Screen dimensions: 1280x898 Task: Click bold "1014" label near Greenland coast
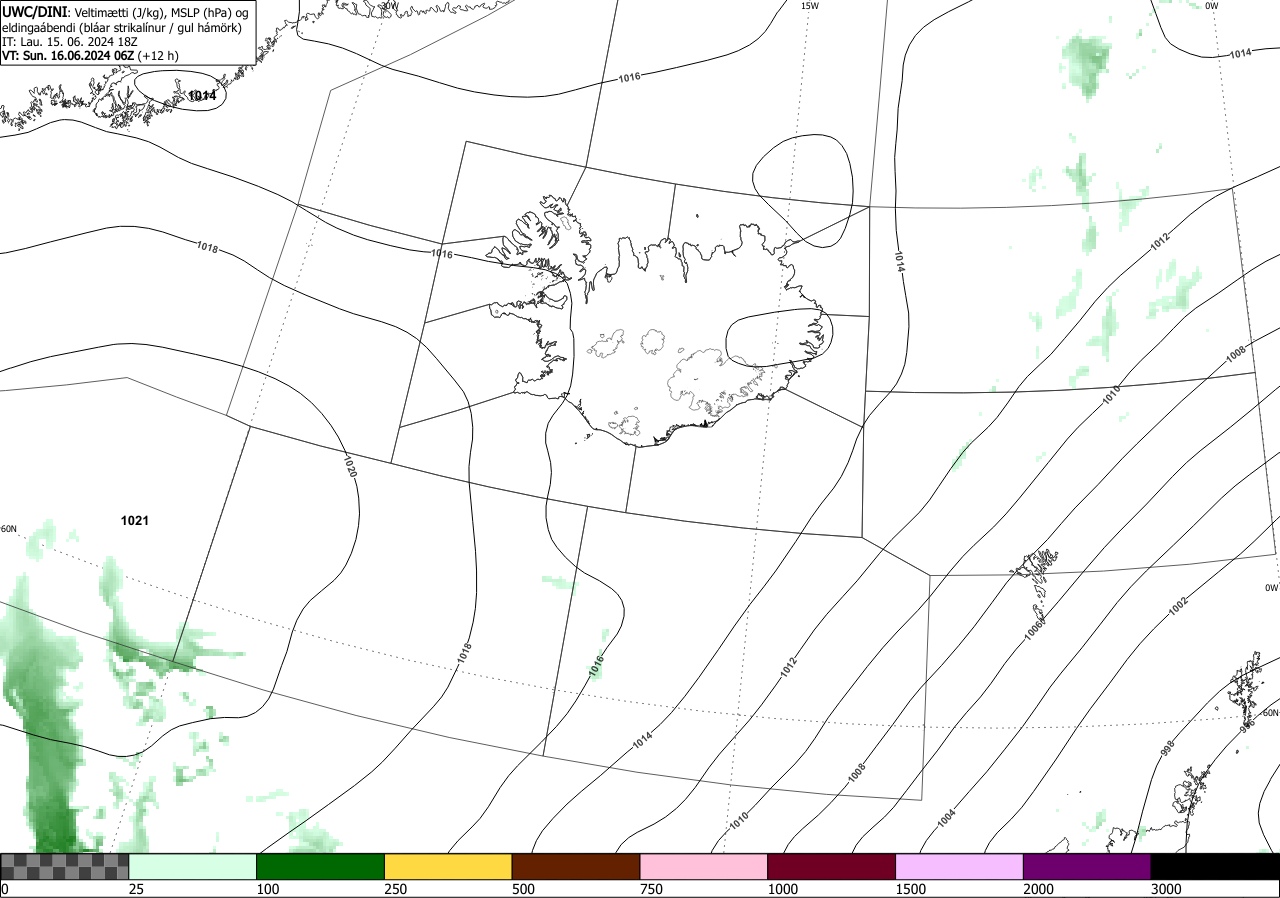pyautogui.click(x=202, y=96)
